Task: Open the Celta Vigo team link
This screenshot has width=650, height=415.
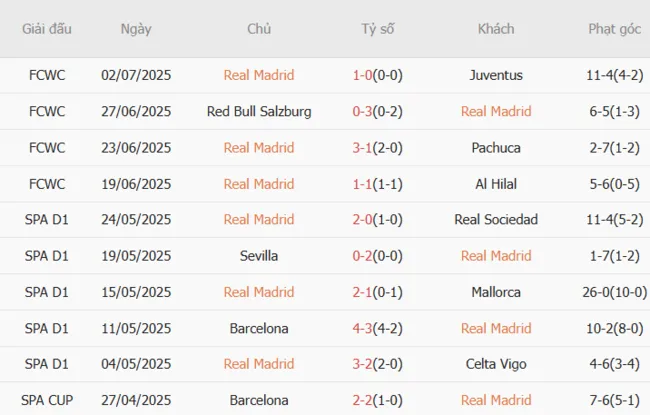Action: coord(496,364)
